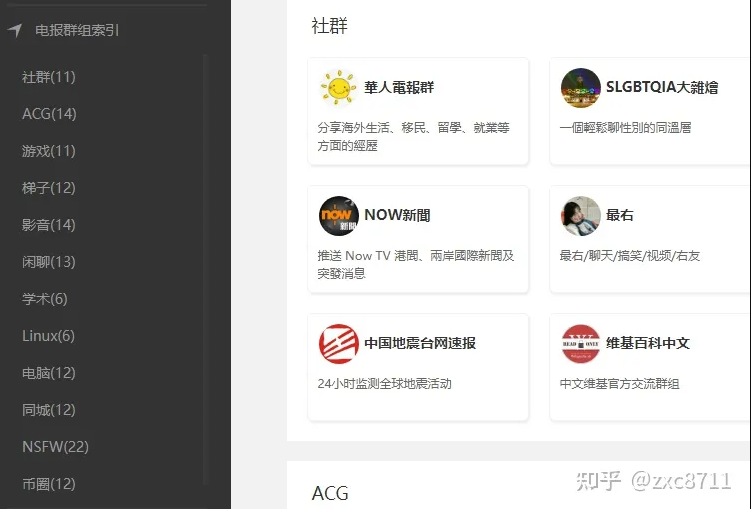Click the SLGBTQIA大雜燴 night-lights avatar
The width and height of the screenshot is (751, 509).
pyautogui.click(x=580, y=88)
